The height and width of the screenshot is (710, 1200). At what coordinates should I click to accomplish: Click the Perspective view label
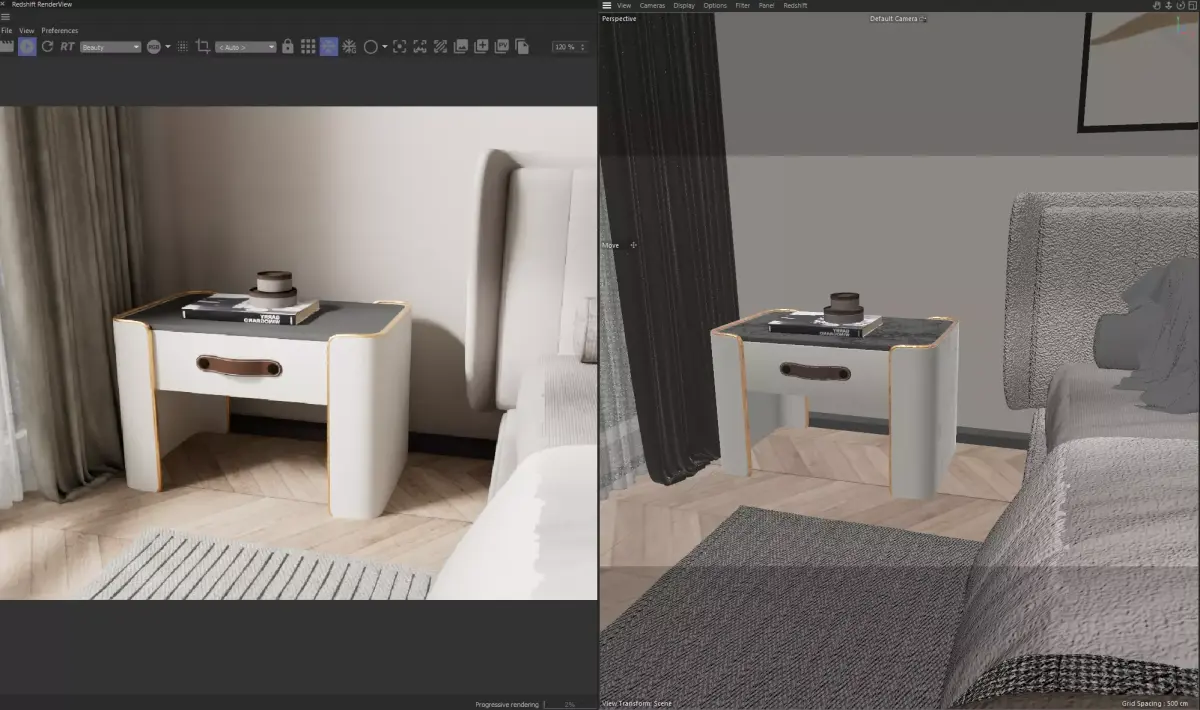click(619, 18)
